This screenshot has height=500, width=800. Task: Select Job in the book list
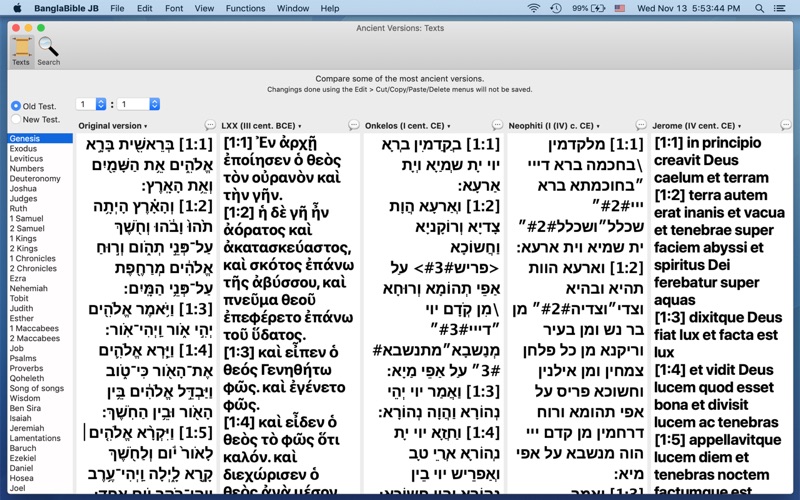pos(40,348)
